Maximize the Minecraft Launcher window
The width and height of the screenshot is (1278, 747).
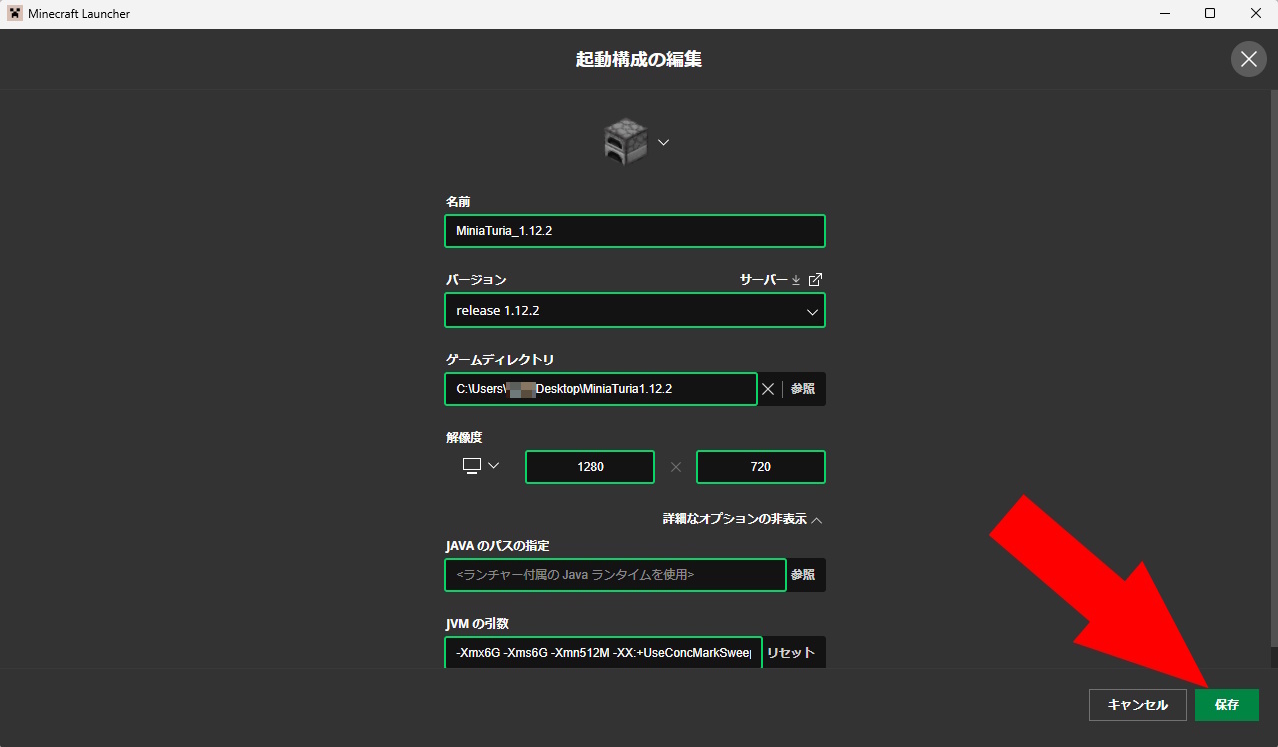[1210, 13]
